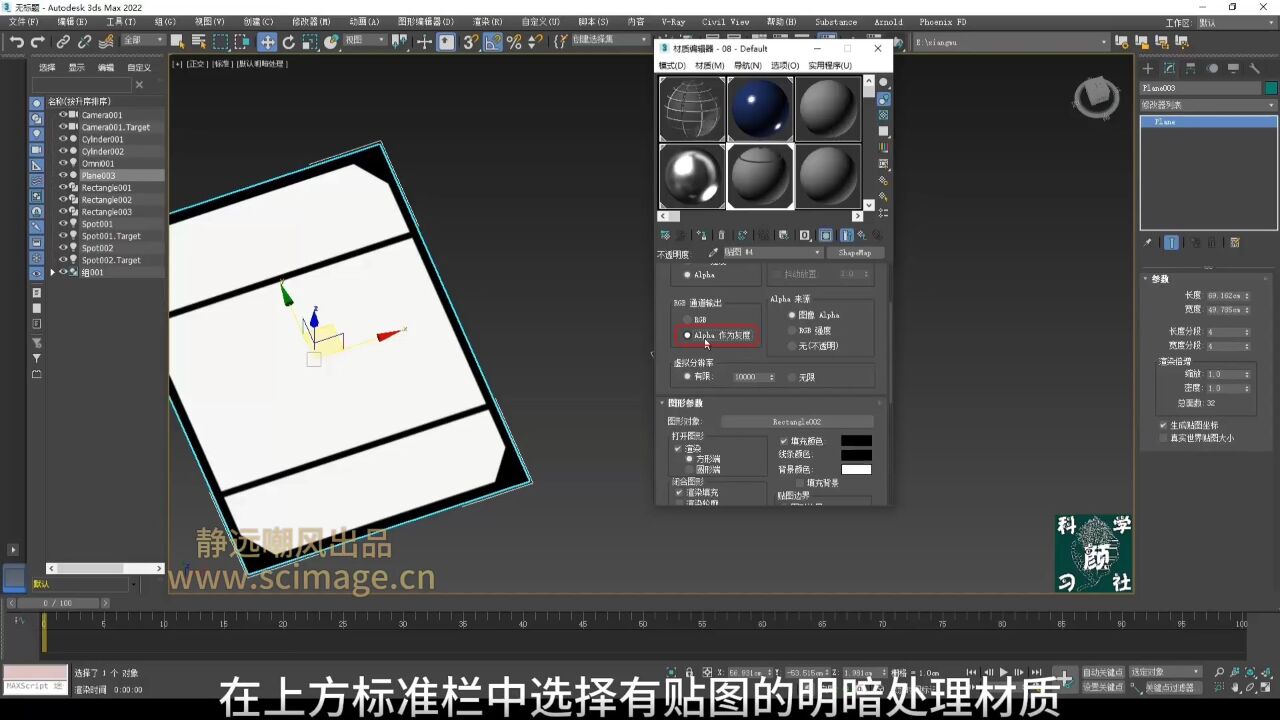1280x720 pixels.
Task: Open the 贴图 #4 map name dropdown
Action: click(772, 253)
